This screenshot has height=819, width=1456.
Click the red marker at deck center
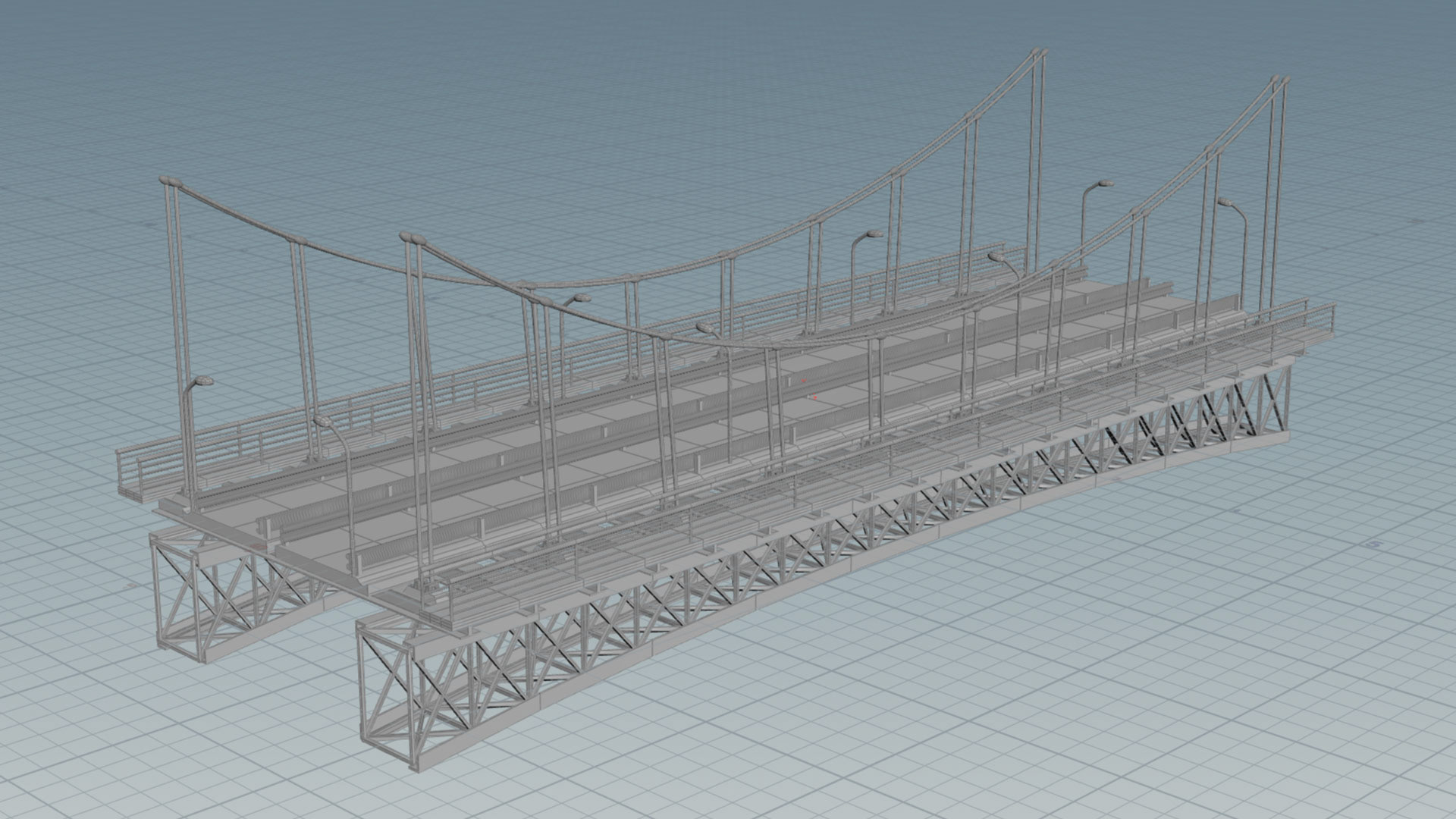pos(814,397)
